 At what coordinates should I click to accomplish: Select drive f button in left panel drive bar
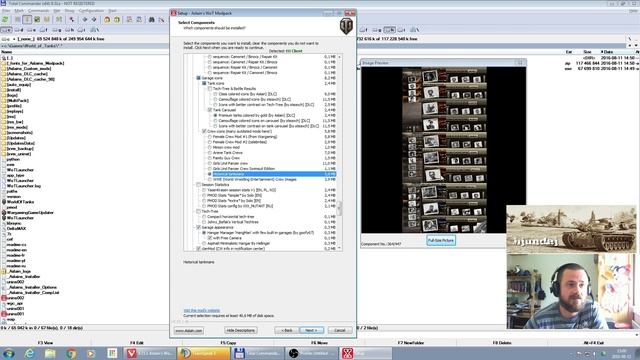[44, 30]
